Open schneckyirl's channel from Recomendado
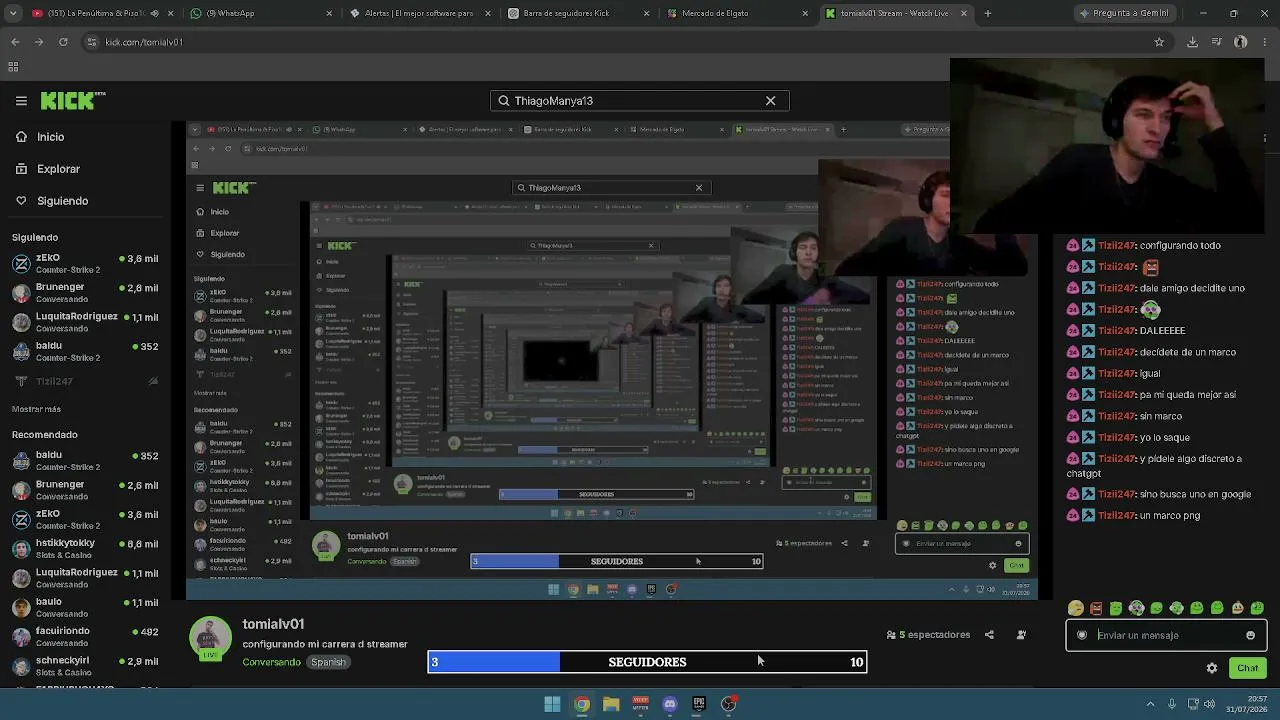 (x=85, y=665)
